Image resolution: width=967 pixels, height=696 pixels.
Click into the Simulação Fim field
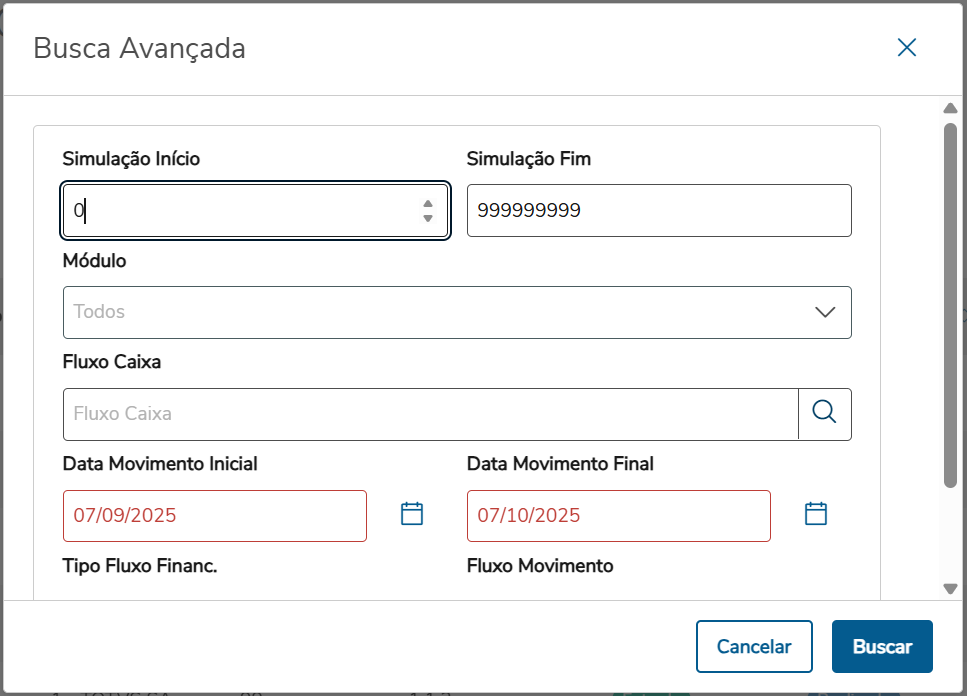click(x=658, y=211)
